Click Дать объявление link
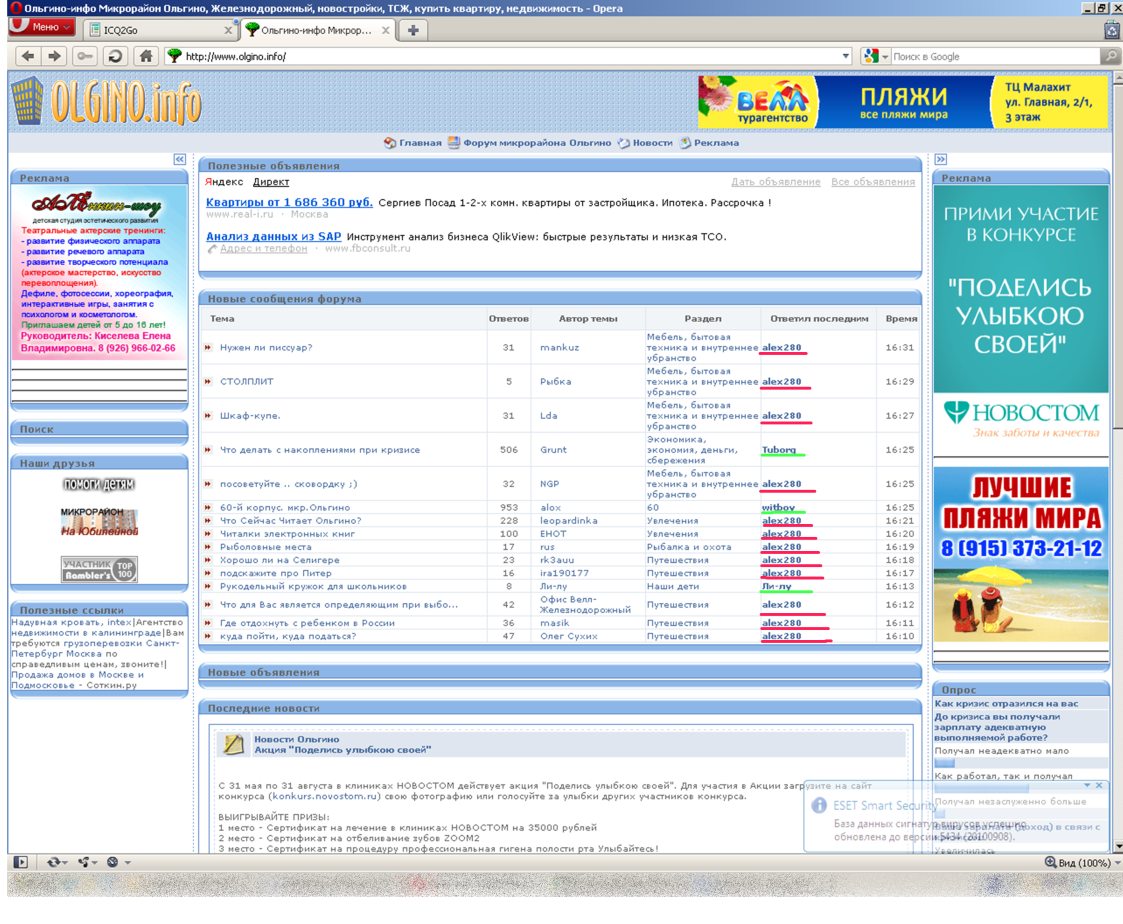This screenshot has height=924, width=1123. point(775,182)
